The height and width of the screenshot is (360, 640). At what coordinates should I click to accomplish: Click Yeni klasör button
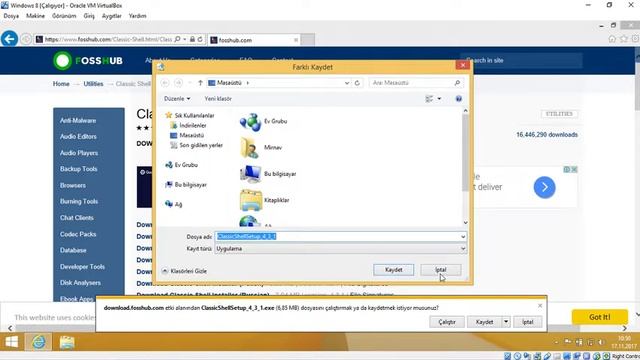point(218,99)
